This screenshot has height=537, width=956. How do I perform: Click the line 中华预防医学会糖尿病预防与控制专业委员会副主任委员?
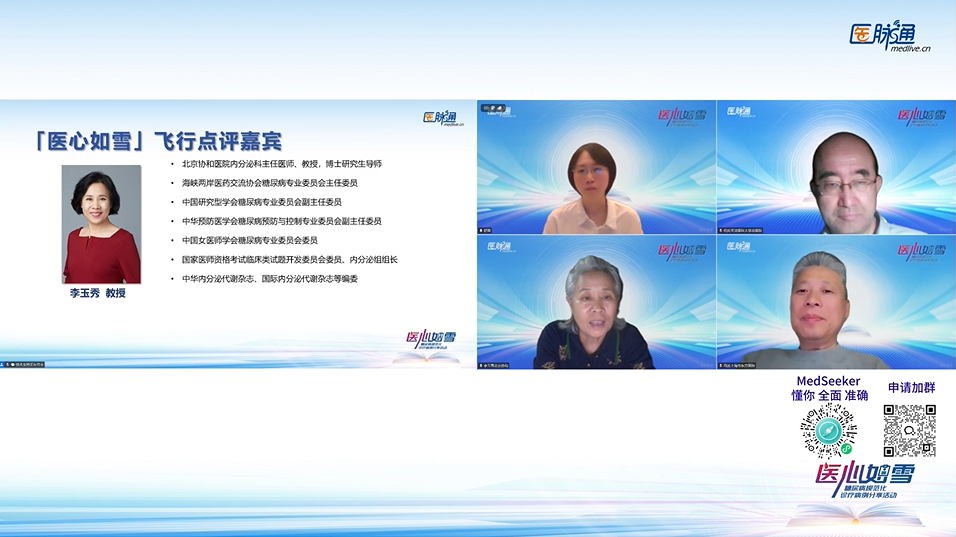tap(282, 221)
